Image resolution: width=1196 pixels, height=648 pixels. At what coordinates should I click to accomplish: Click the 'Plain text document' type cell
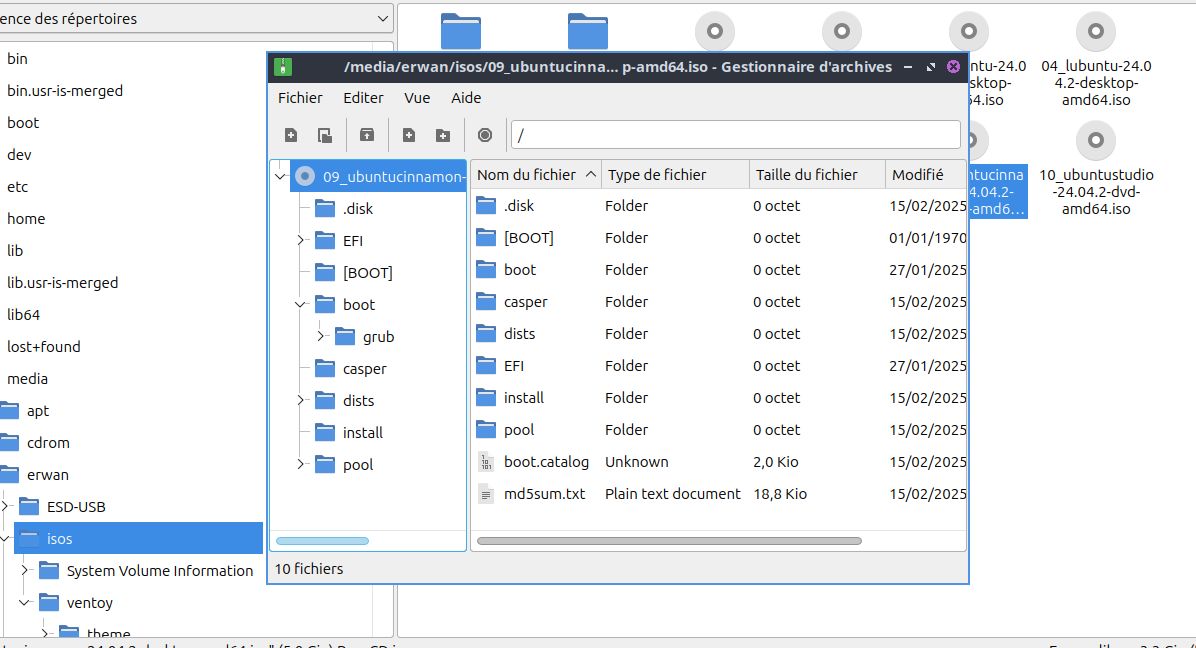click(673, 494)
